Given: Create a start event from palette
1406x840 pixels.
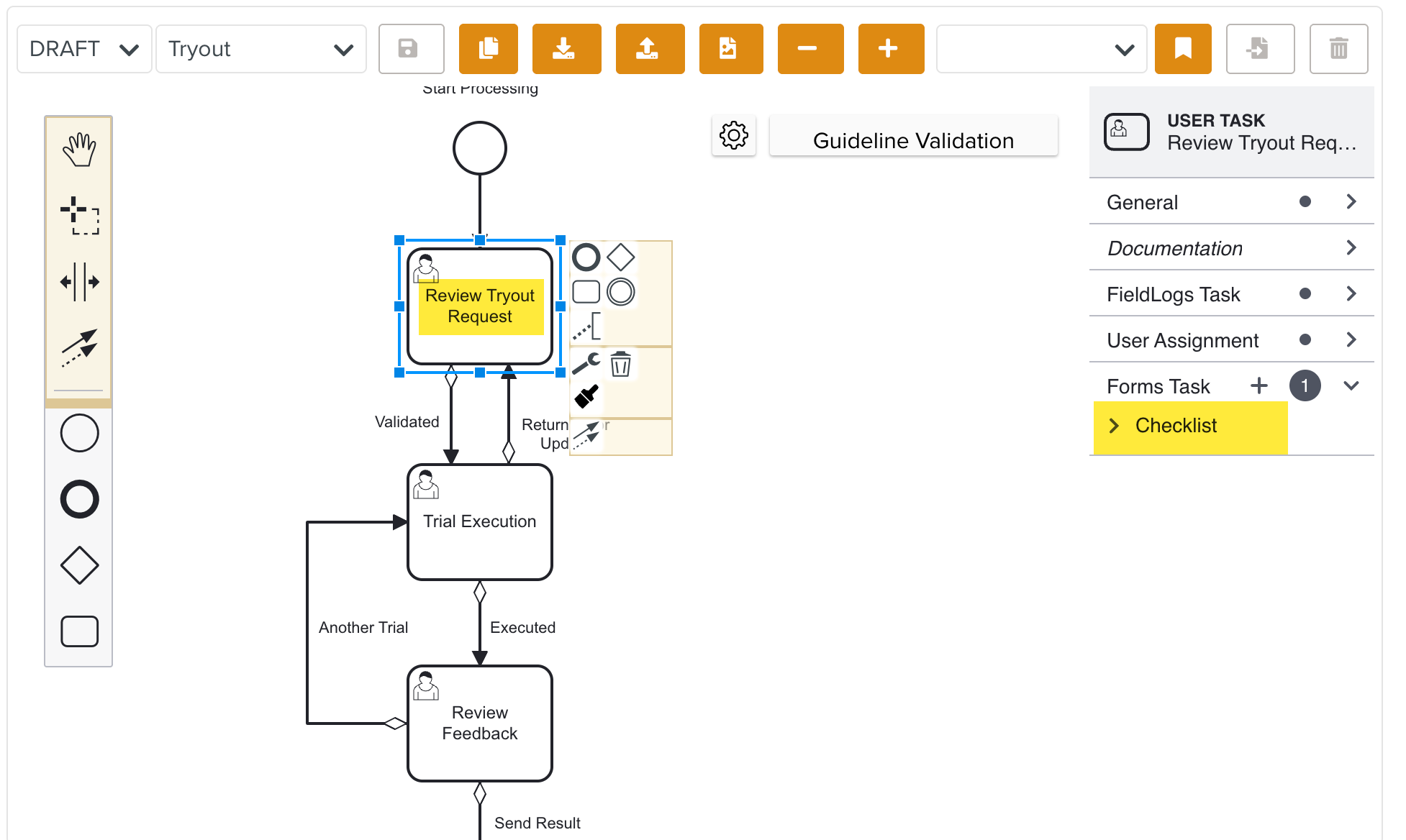Looking at the screenshot, I should [x=79, y=433].
